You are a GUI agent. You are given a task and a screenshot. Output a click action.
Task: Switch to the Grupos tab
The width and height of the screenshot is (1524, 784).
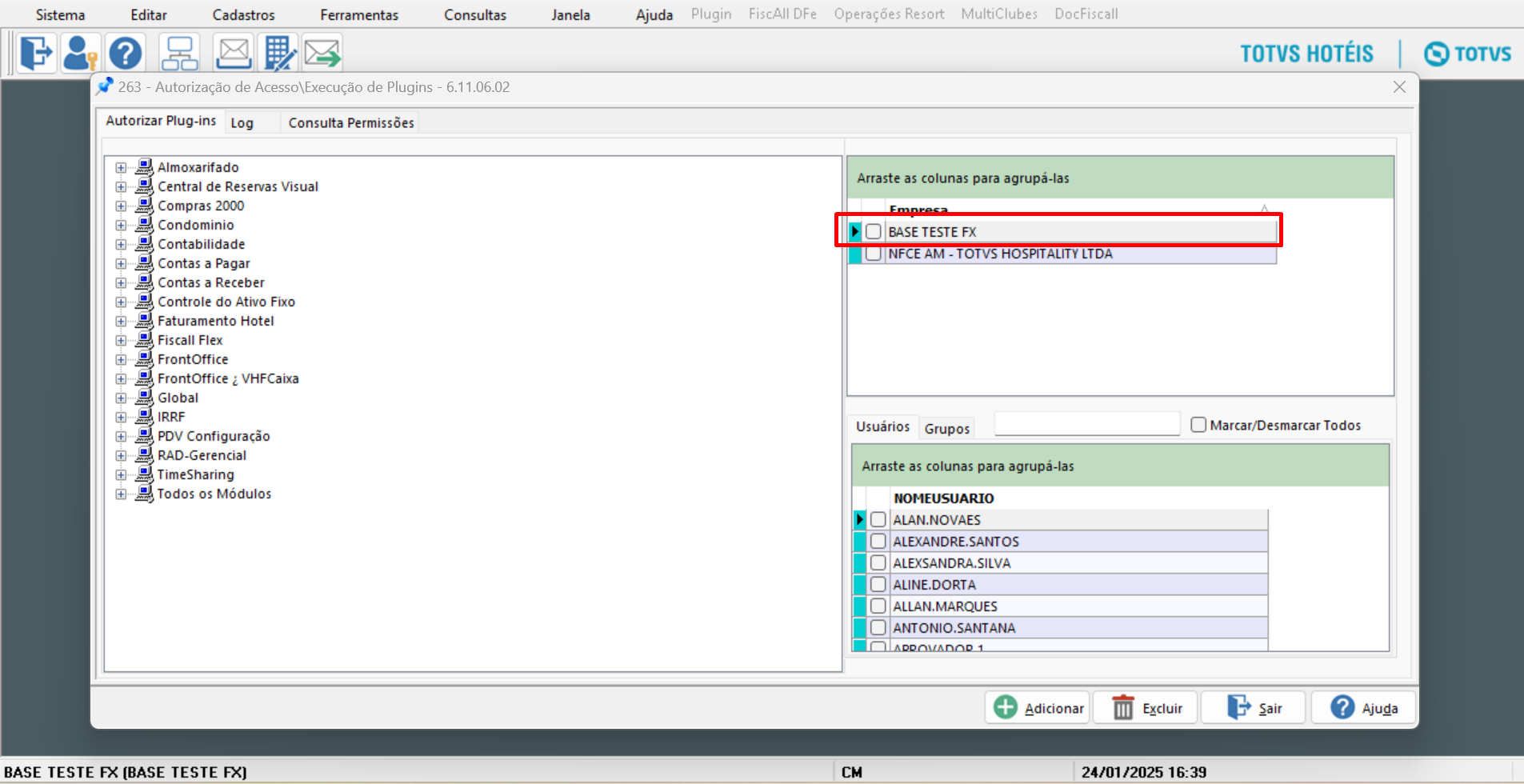[x=947, y=428]
